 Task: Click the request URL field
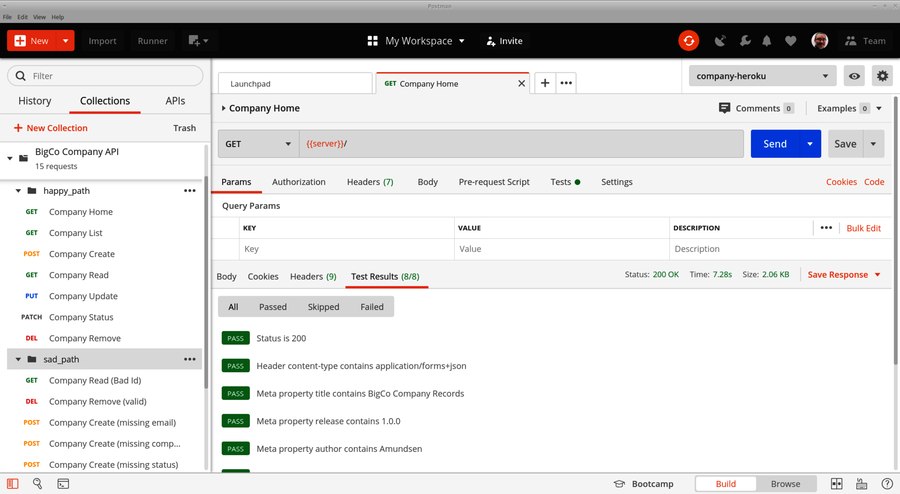(521, 143)
